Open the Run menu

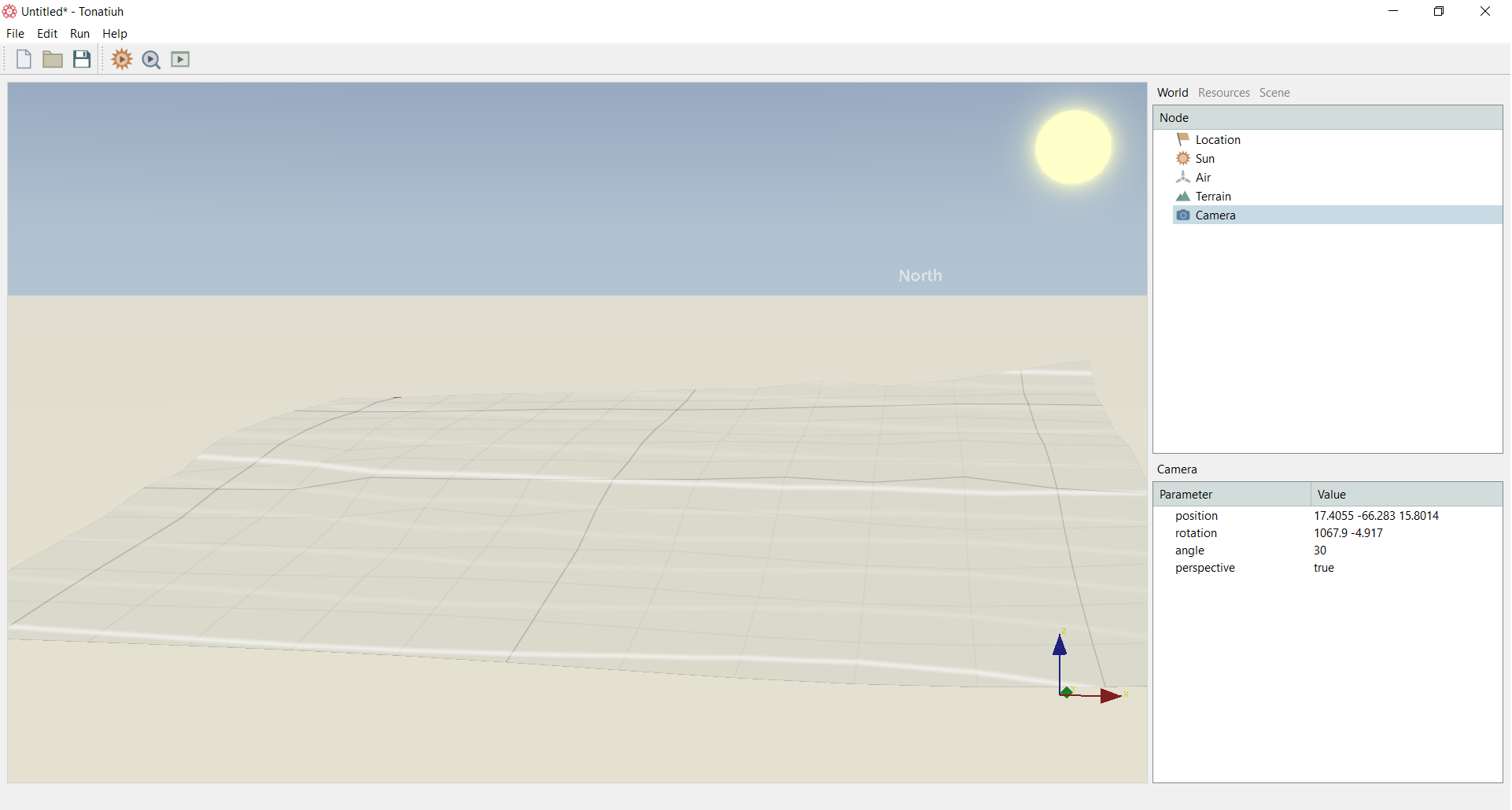(x=79, y=34)
